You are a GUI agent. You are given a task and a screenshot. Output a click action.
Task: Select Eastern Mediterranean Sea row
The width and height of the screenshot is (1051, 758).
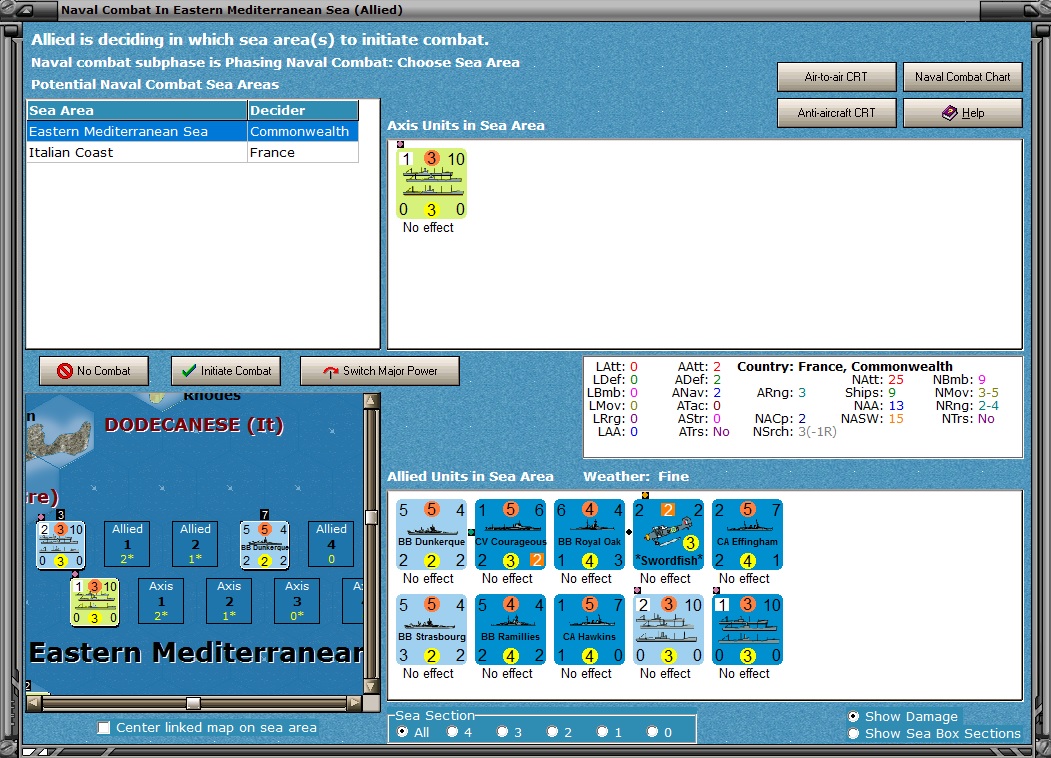pos(192,131)
